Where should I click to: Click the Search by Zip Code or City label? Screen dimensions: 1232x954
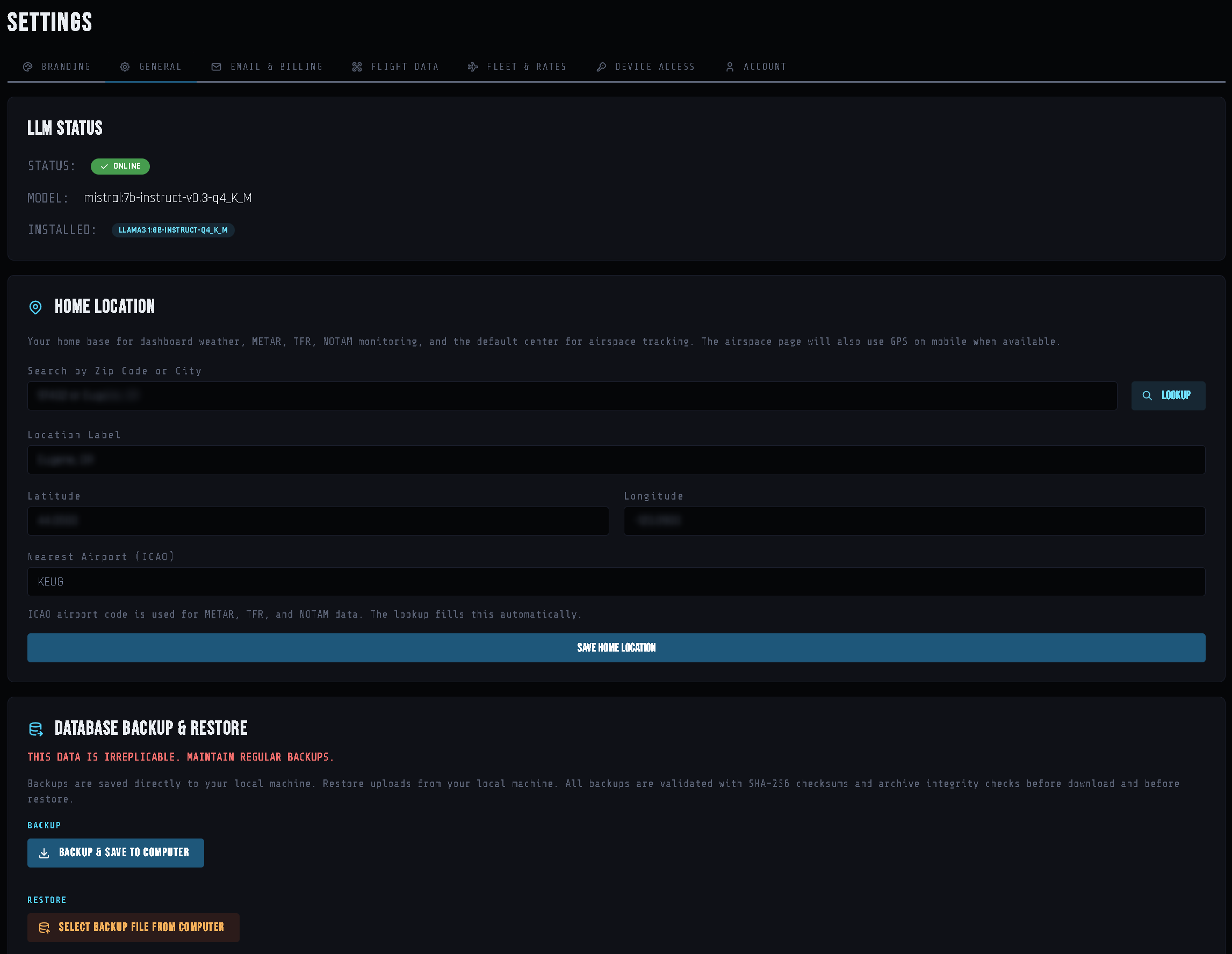(x=114, y=371)
